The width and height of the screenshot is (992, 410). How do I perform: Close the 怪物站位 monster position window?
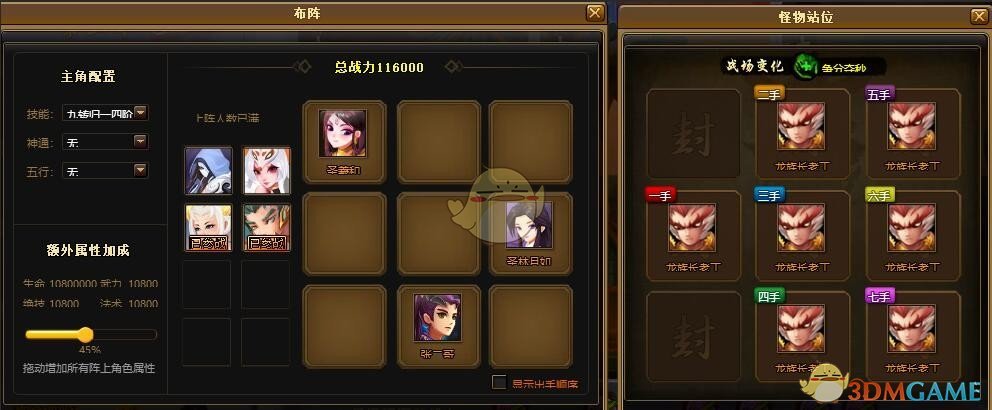(x=979, y=16)
